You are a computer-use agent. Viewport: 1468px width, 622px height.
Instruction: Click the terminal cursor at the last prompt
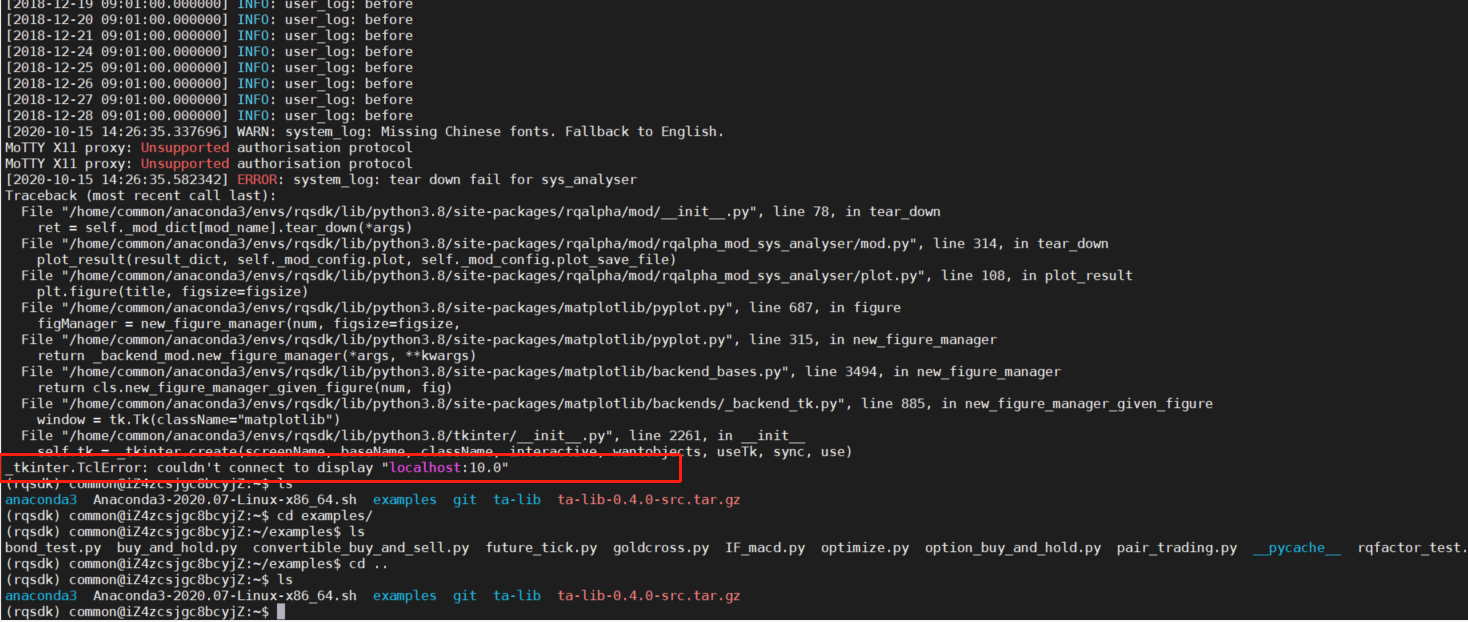pos(281,611)
